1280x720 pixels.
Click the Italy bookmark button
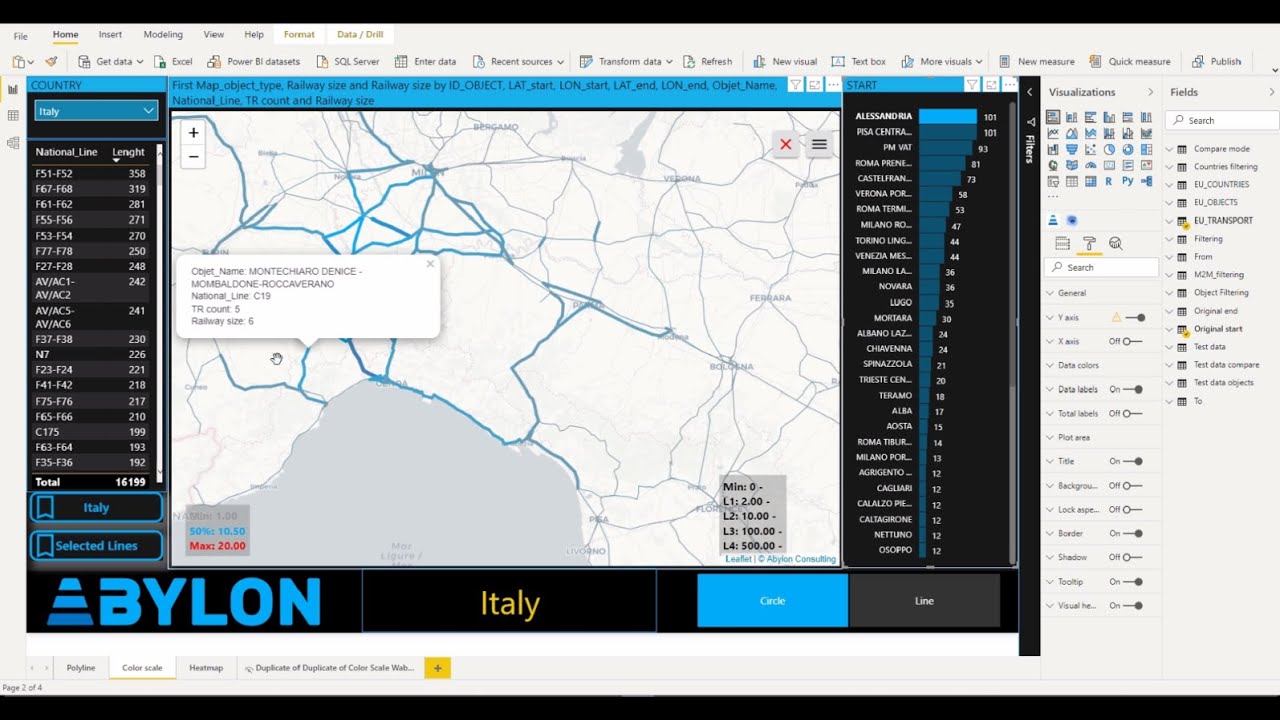pyautogui.click(x=96, y=507)
